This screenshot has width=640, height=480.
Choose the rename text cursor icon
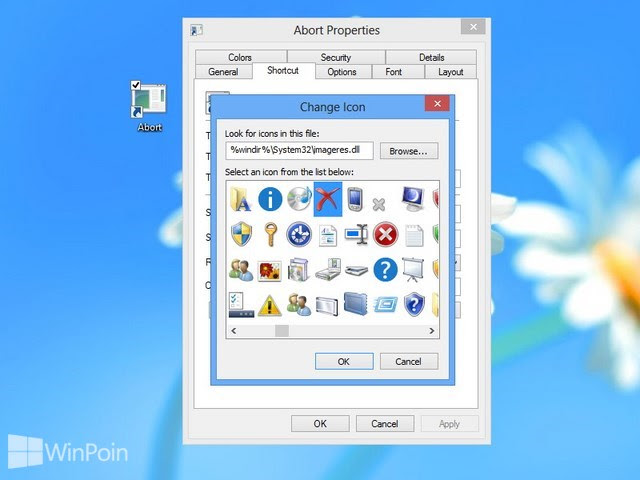click(x=356, y=234)
